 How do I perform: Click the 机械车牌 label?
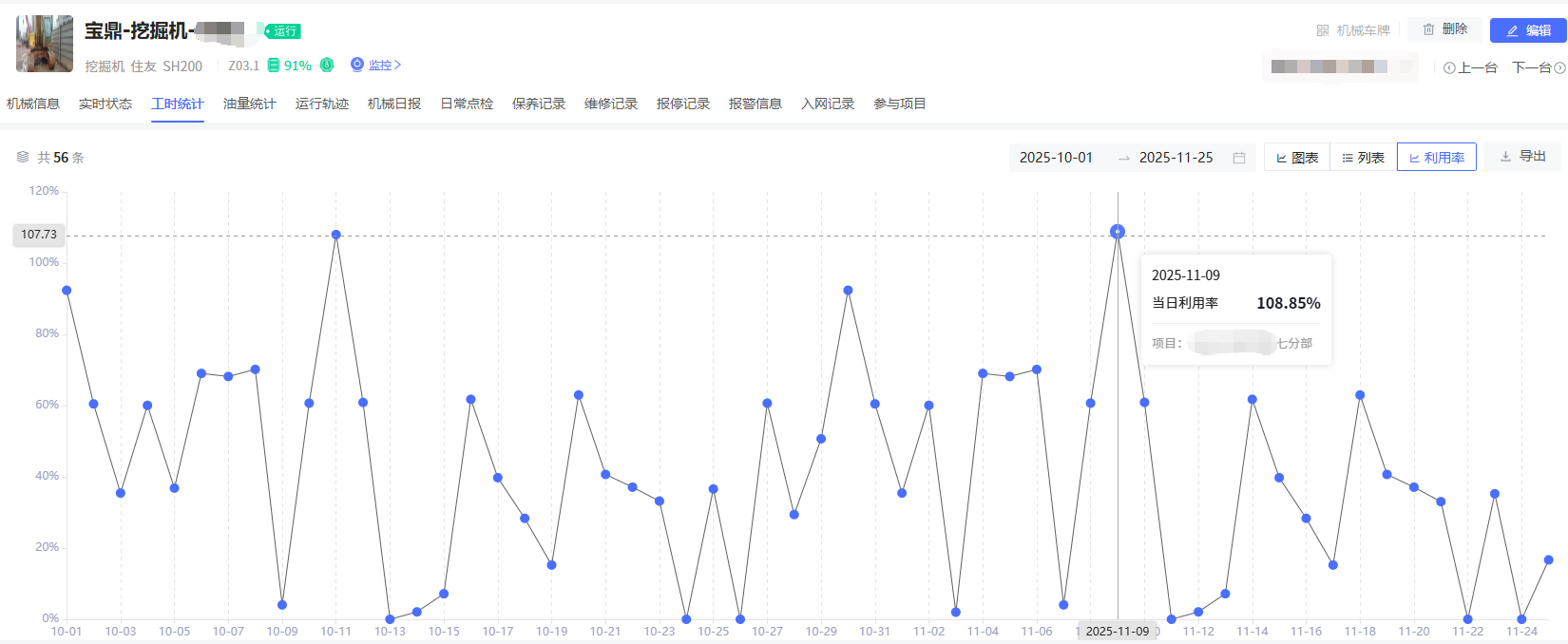[1364, 30]
